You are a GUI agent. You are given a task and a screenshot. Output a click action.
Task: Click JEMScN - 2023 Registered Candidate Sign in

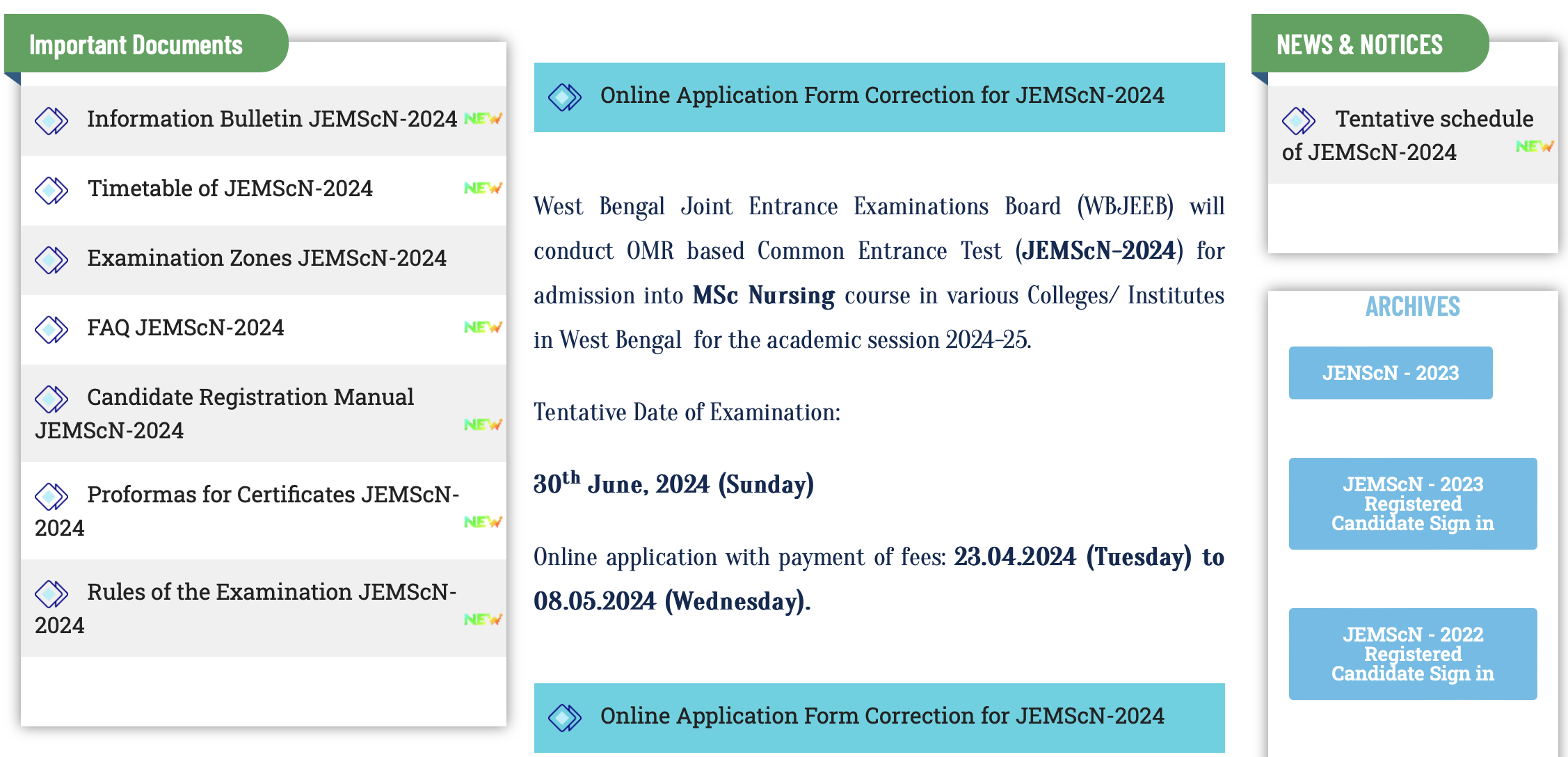tap(1413, 504)
